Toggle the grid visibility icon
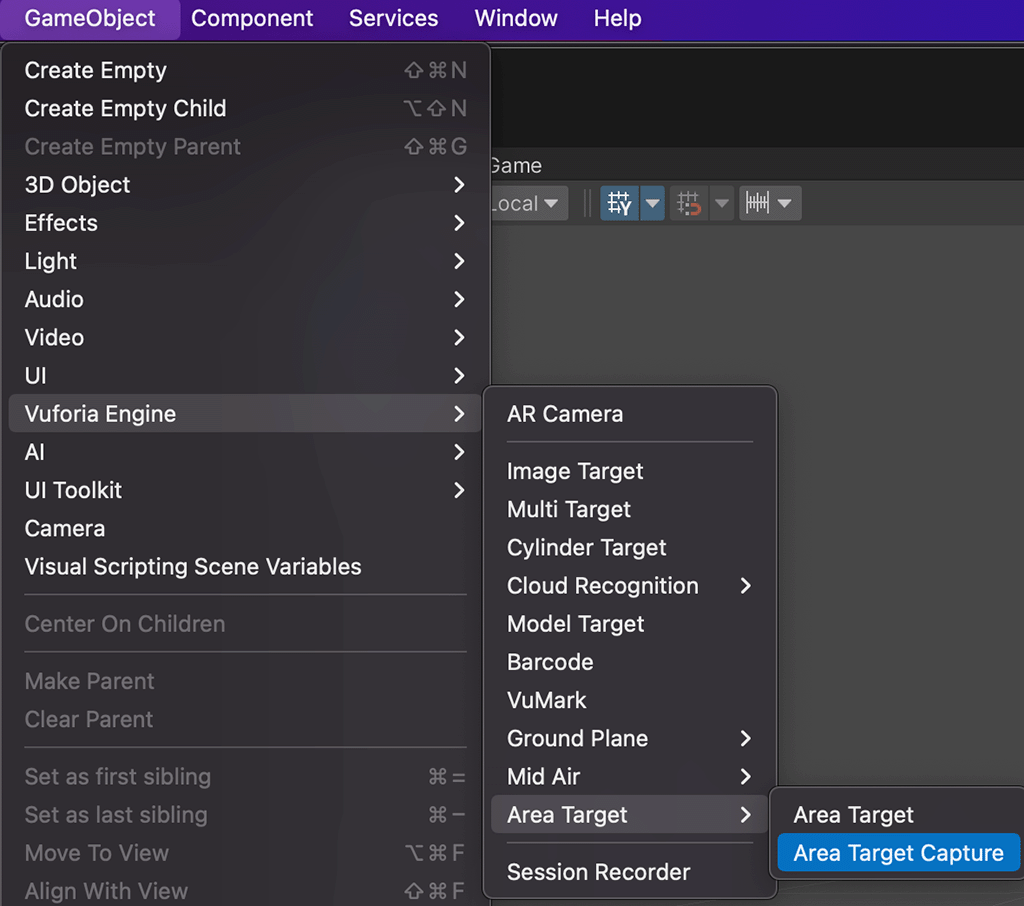 point(619,203)
